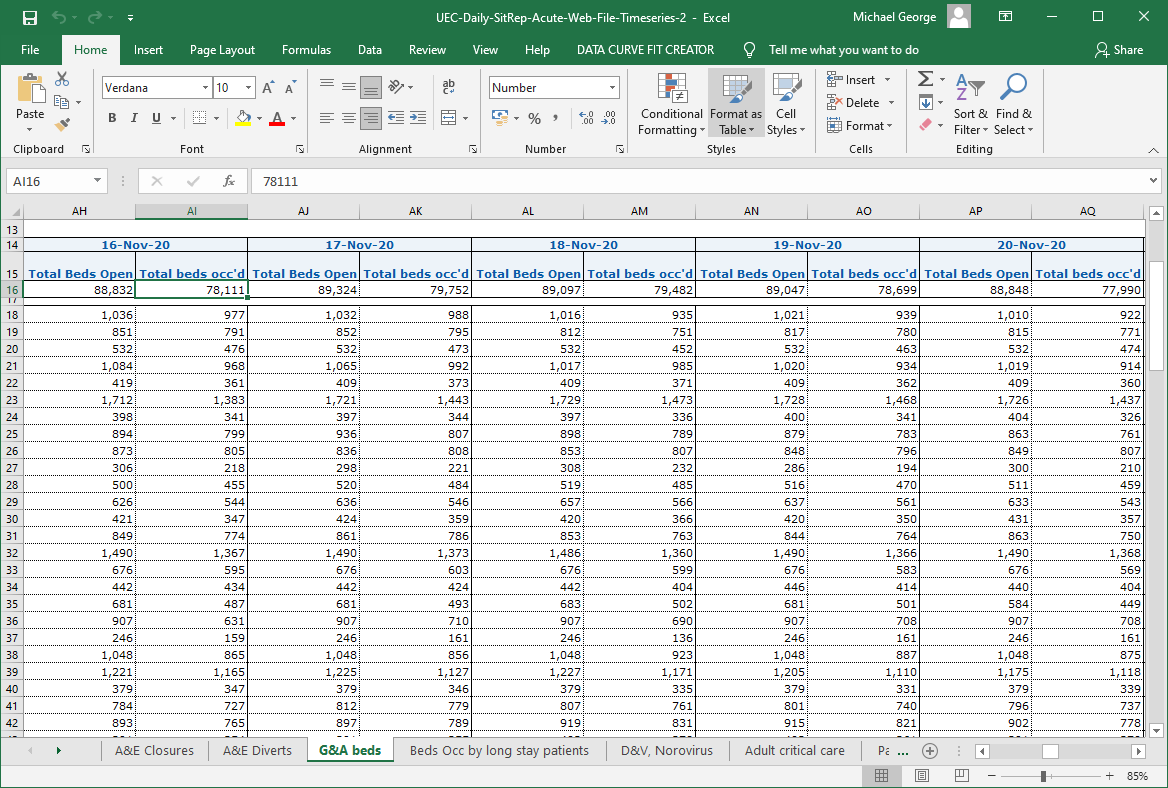Open Cell Styles gallery
This screenshot has height=788, width=1168.
pos(786,104)
